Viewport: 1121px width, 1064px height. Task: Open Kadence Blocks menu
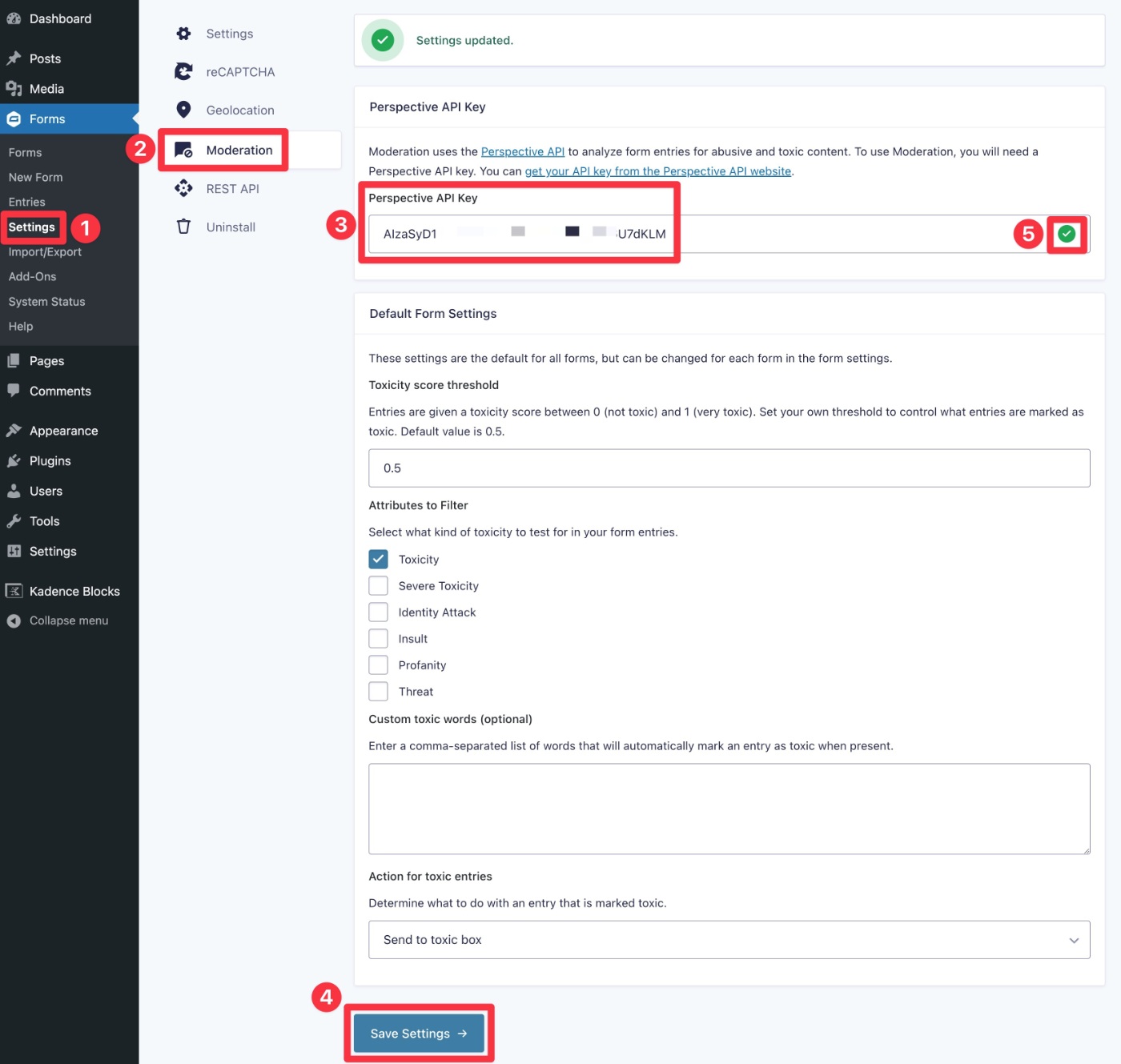tap(74, 591)
